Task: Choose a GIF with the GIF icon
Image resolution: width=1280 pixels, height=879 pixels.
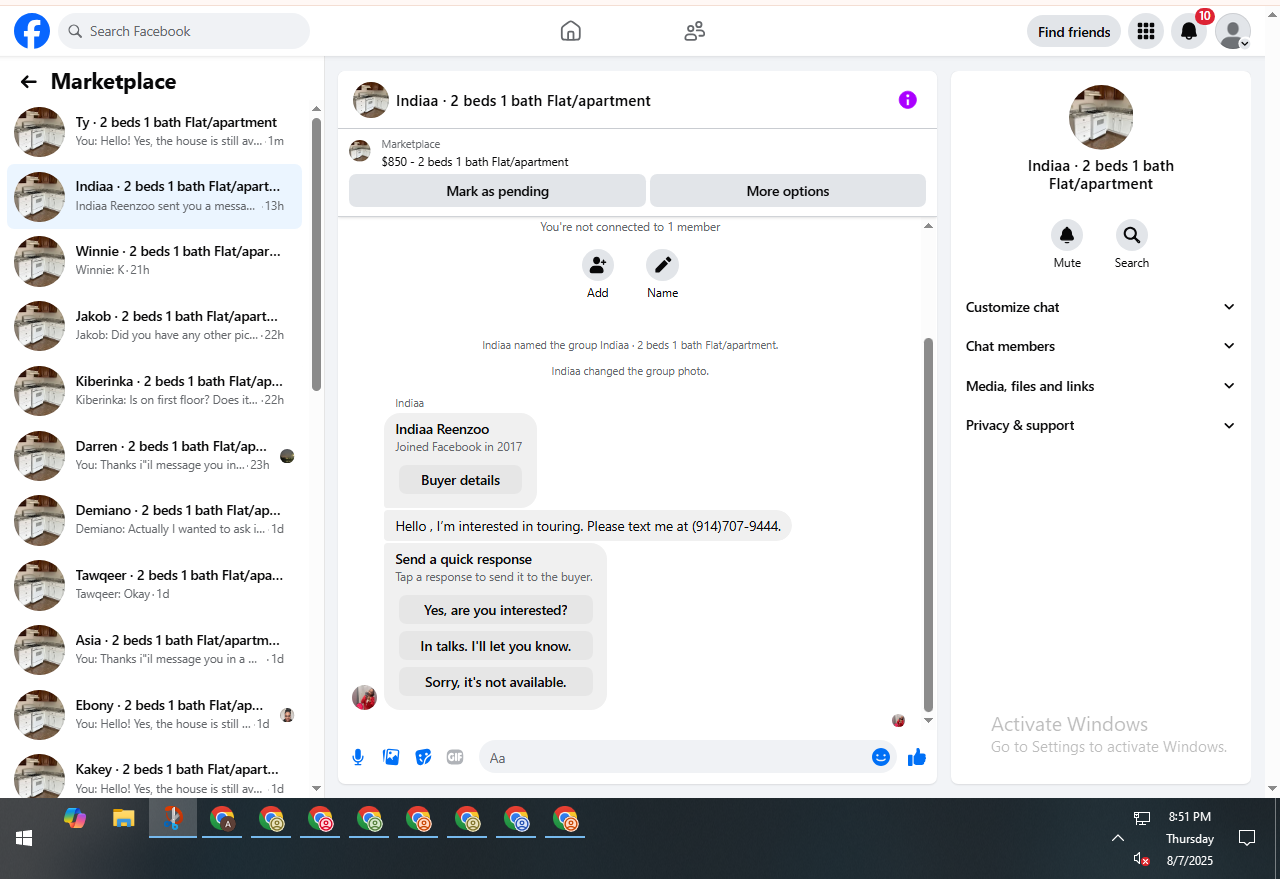Action: (x=455, y=757)
